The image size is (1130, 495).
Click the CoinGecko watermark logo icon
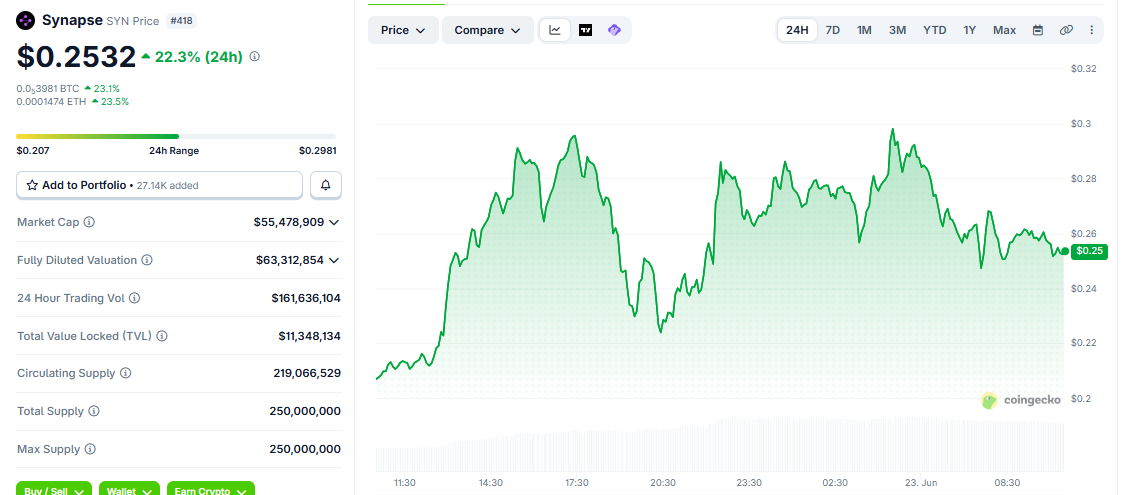(x=989, y=401)
